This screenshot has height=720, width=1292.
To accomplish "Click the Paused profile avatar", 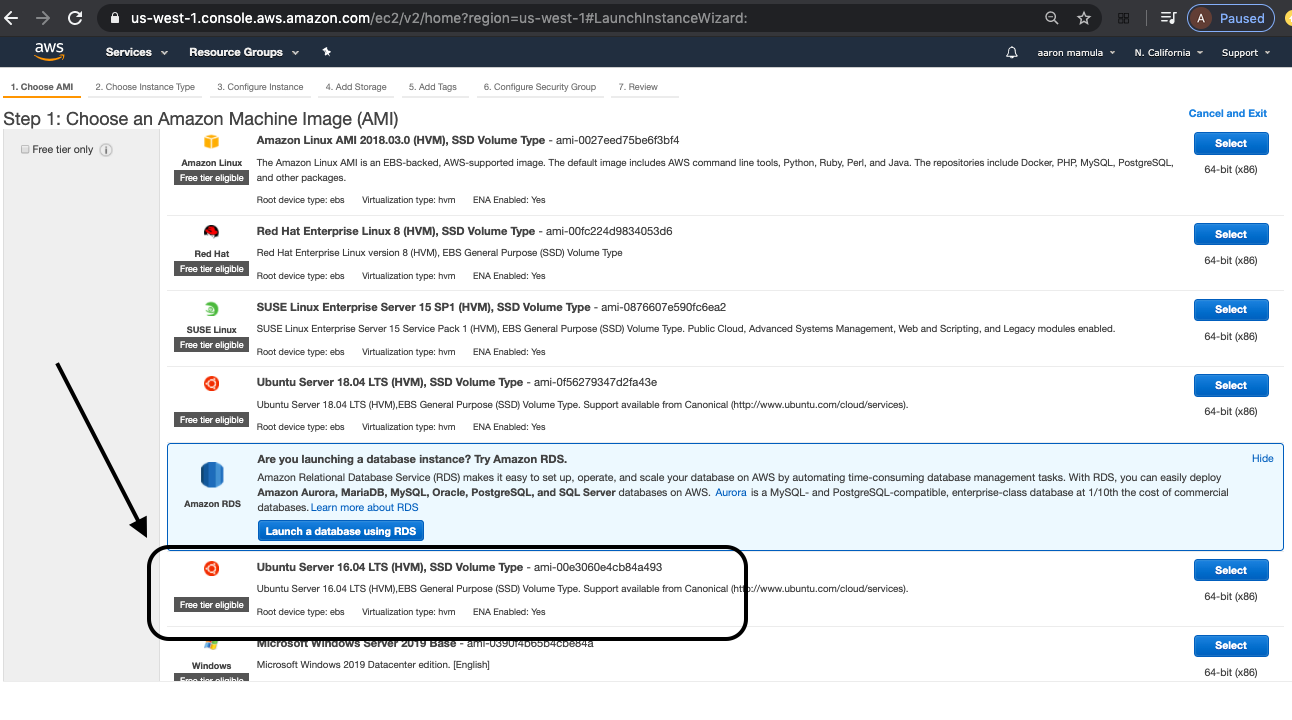I will click(x=1229, y=18).
